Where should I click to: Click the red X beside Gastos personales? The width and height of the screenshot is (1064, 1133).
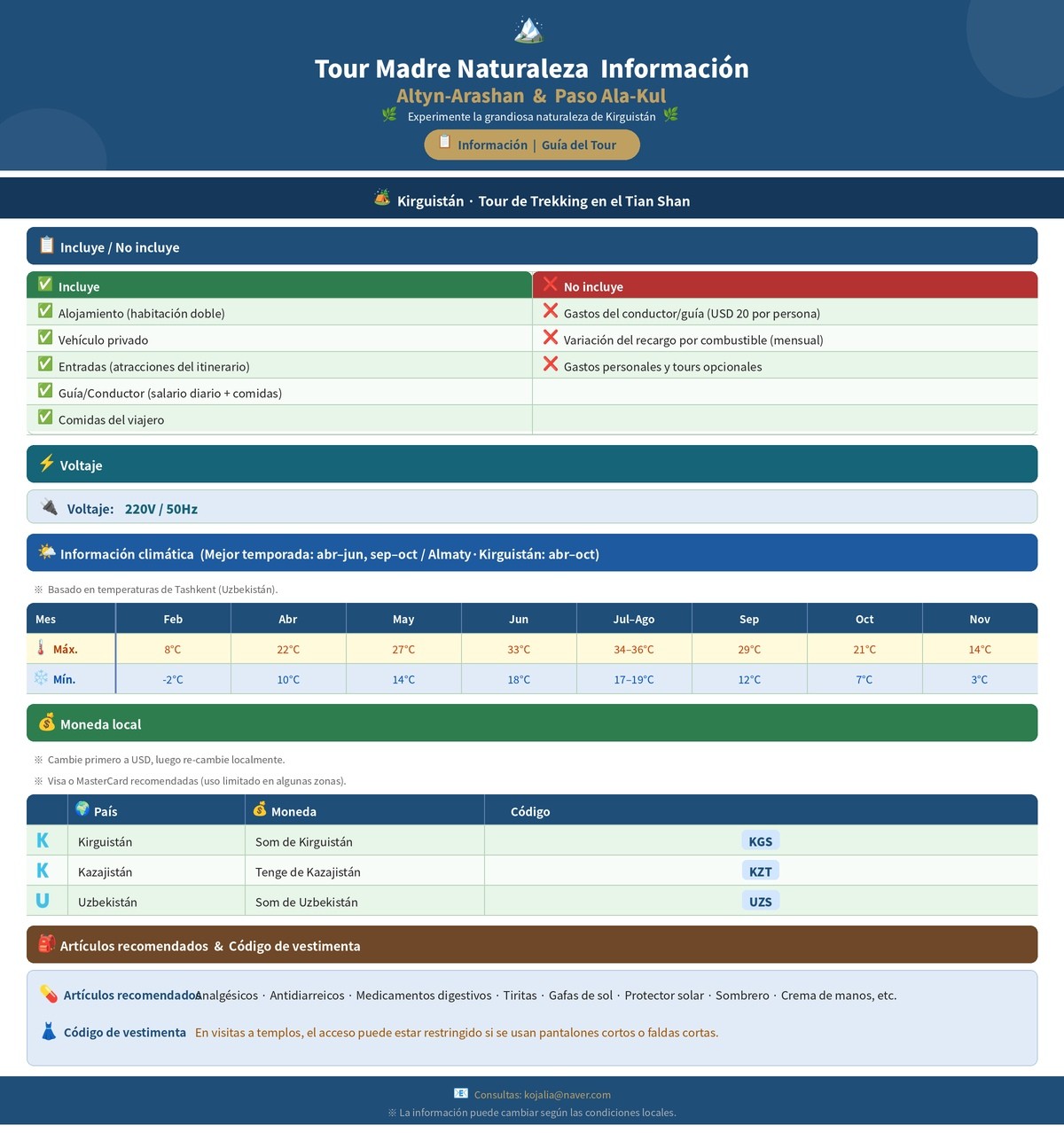pyautogui.click(x=551, y=364)
